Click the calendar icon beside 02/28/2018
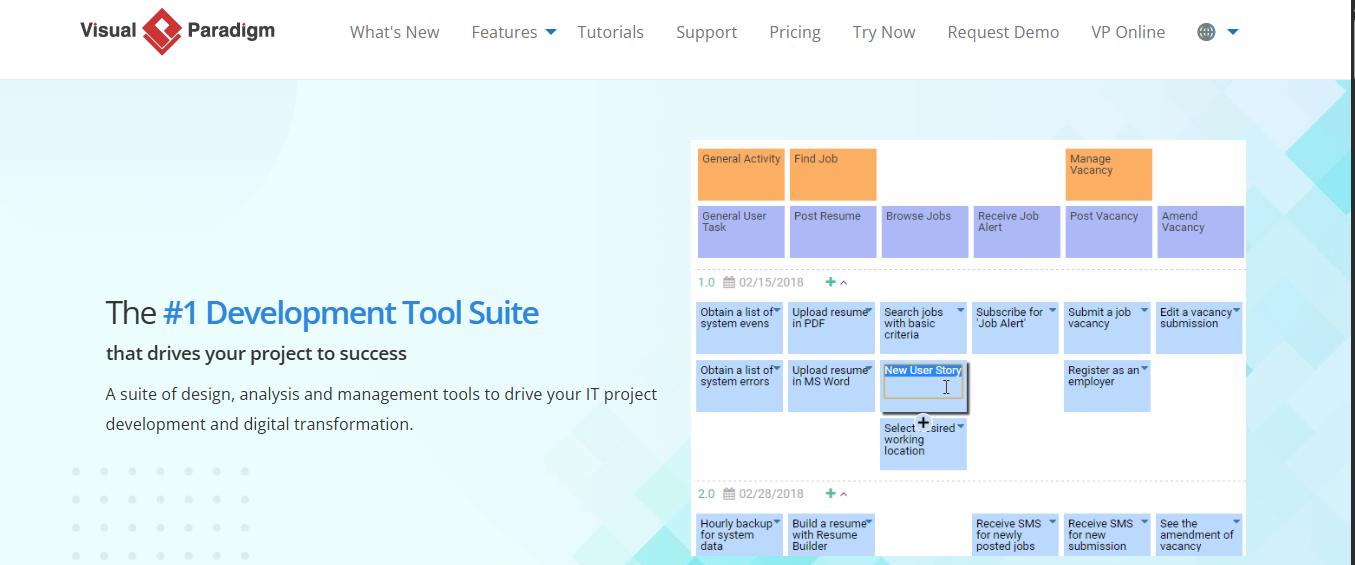 click(729, 494)
